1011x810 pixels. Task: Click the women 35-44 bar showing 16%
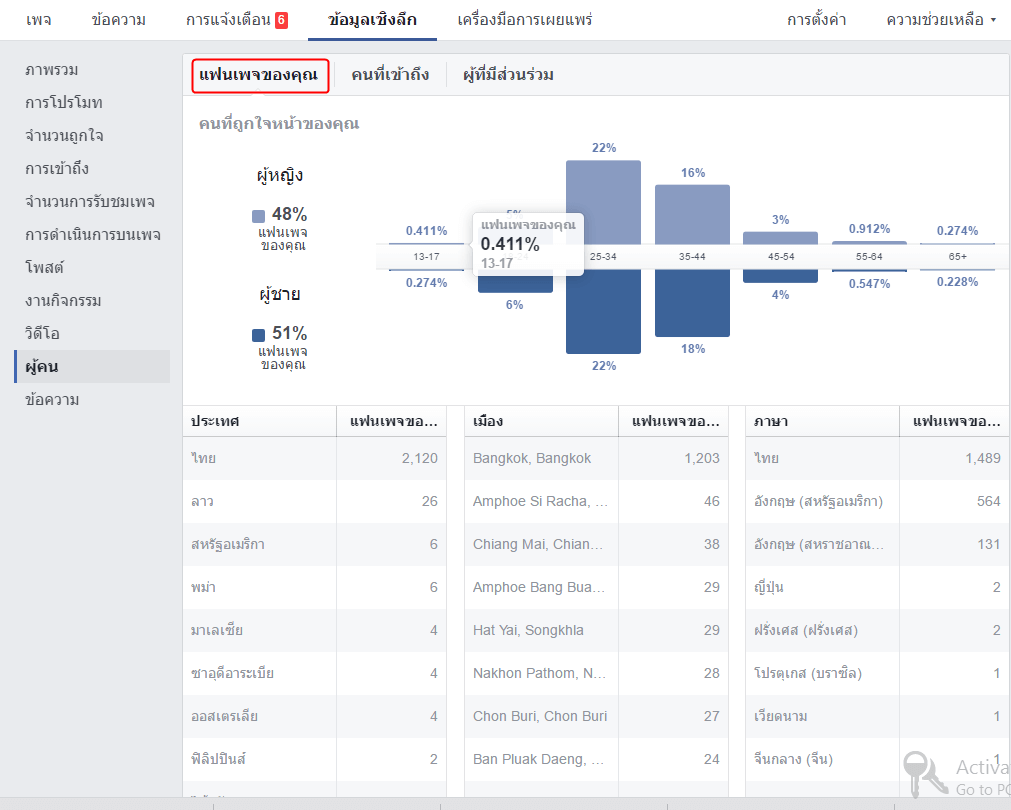click(692, 214)
